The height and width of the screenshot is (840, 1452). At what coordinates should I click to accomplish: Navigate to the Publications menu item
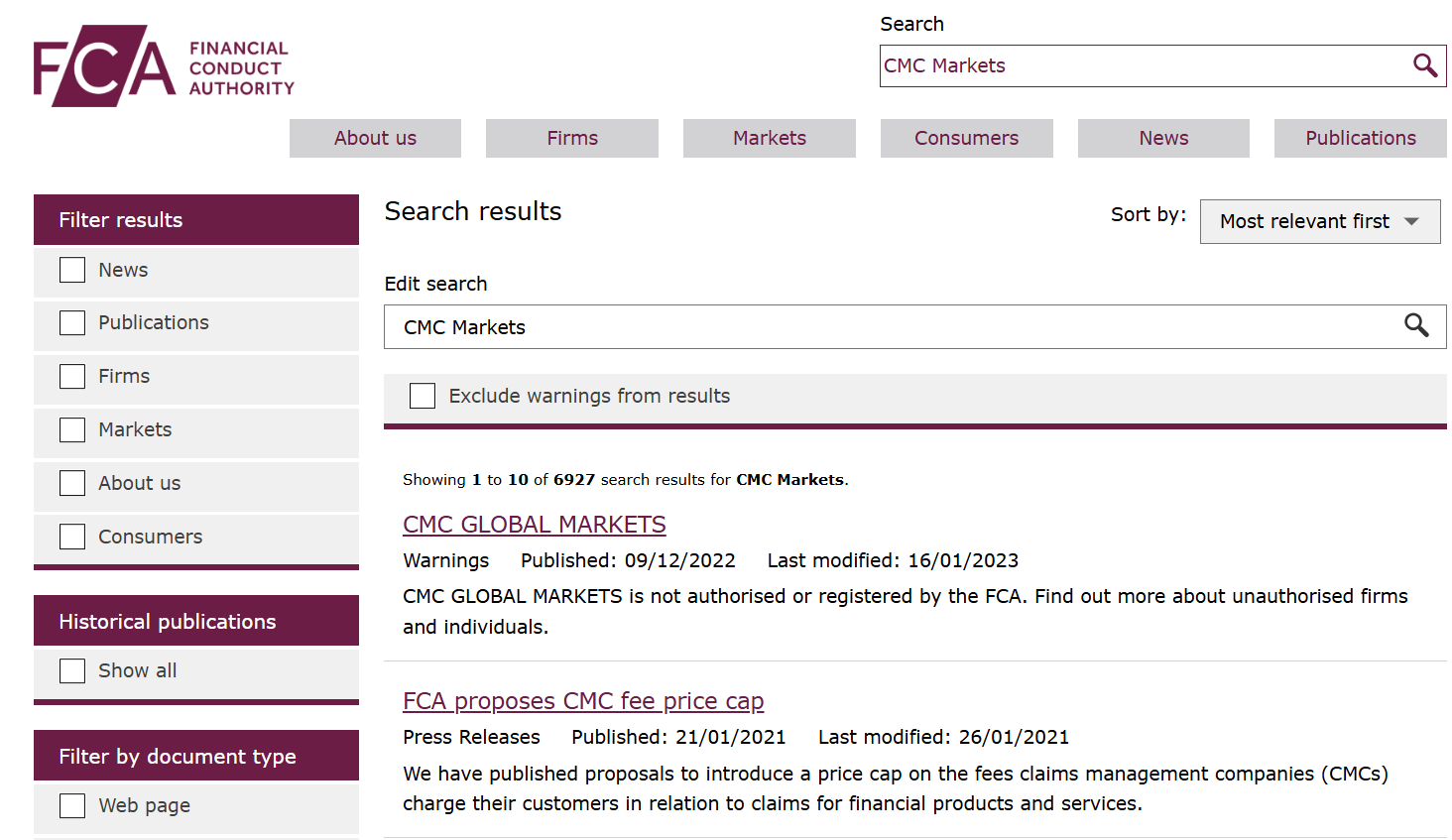coord(1360,139)
